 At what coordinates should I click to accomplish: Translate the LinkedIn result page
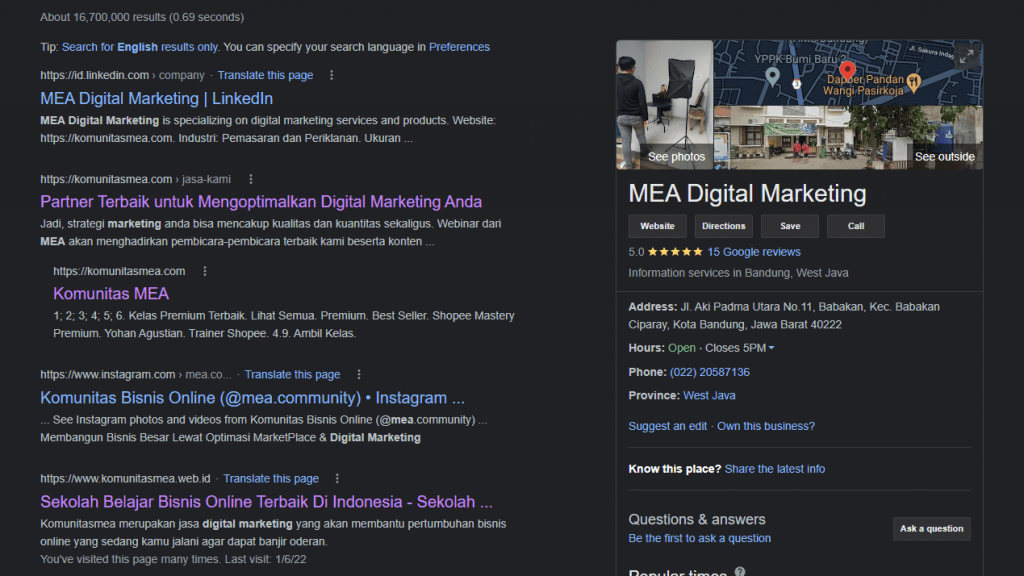pos(265,75)
